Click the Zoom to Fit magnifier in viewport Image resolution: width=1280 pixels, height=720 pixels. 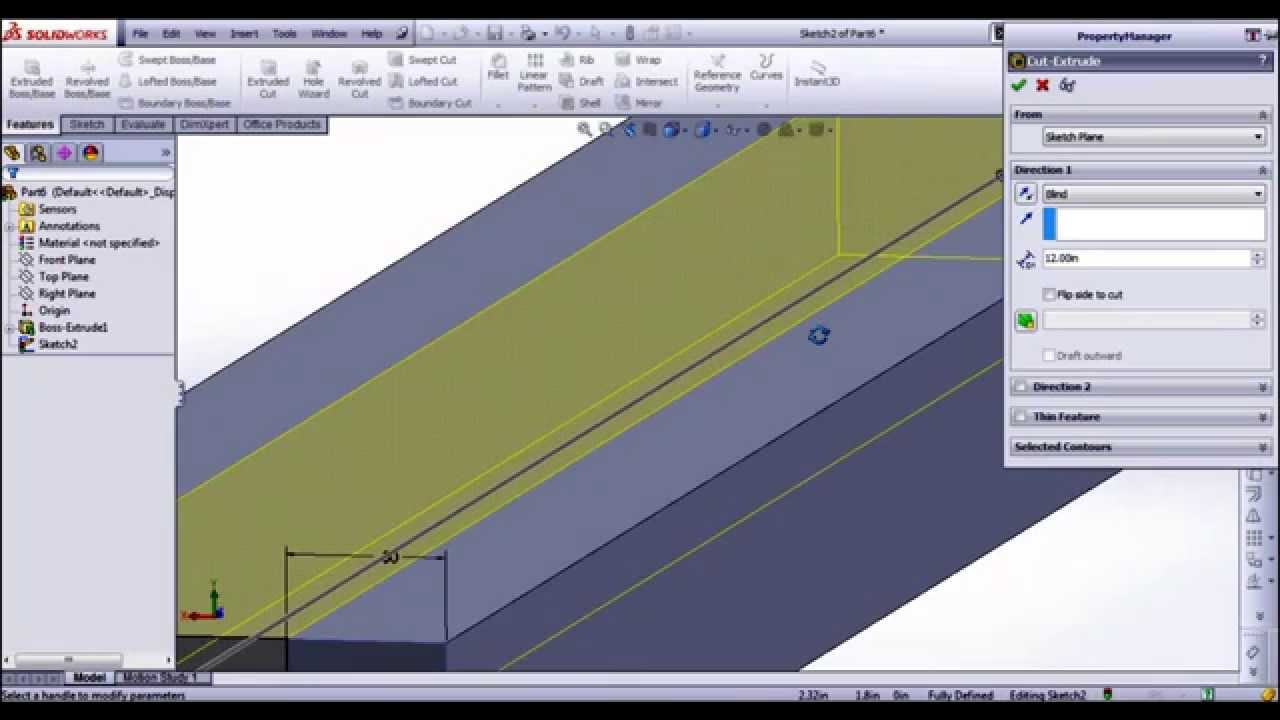tap(585, 129)
